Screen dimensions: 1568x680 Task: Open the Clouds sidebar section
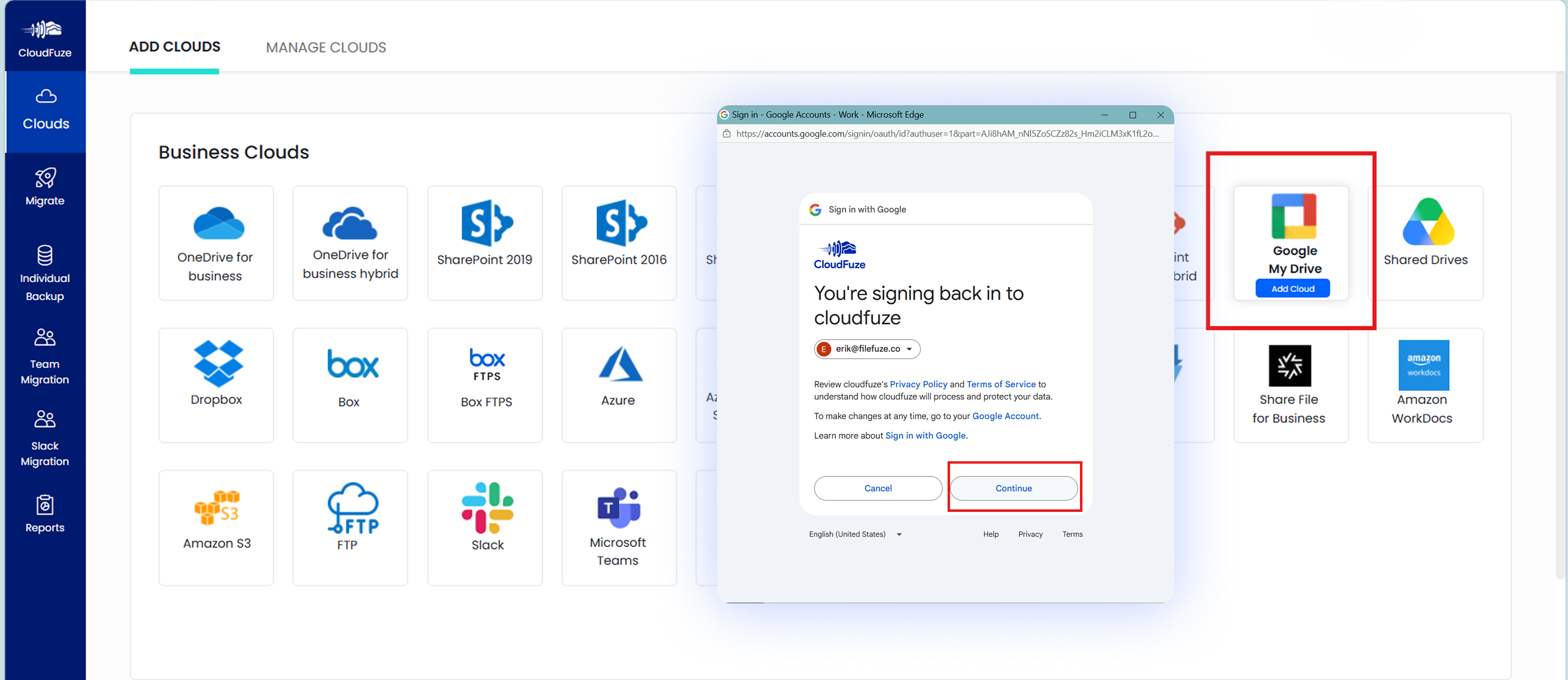point(46,112)
